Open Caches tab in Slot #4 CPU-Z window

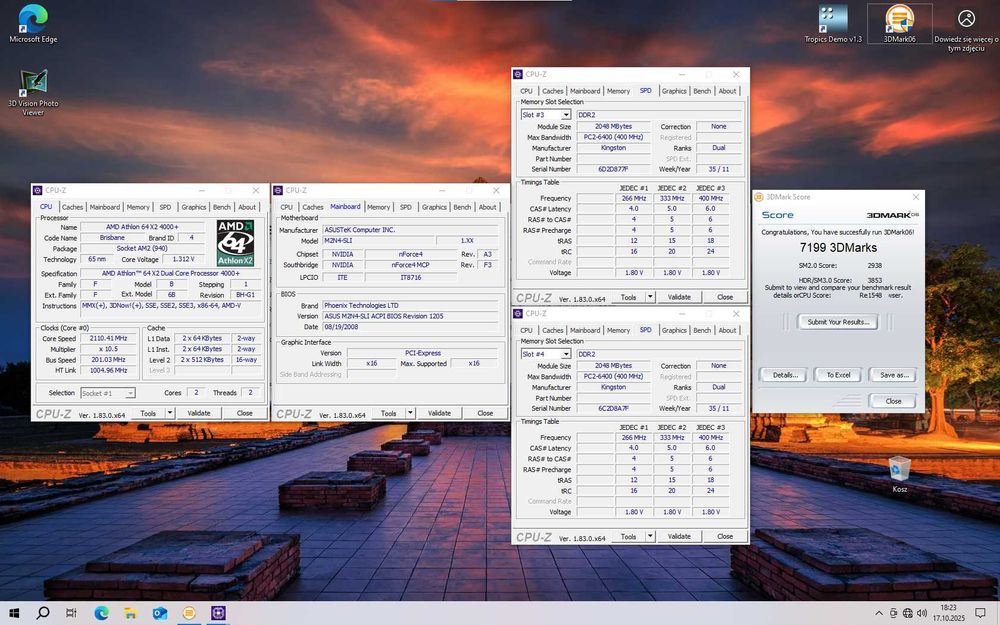click(x=552, y=330)
